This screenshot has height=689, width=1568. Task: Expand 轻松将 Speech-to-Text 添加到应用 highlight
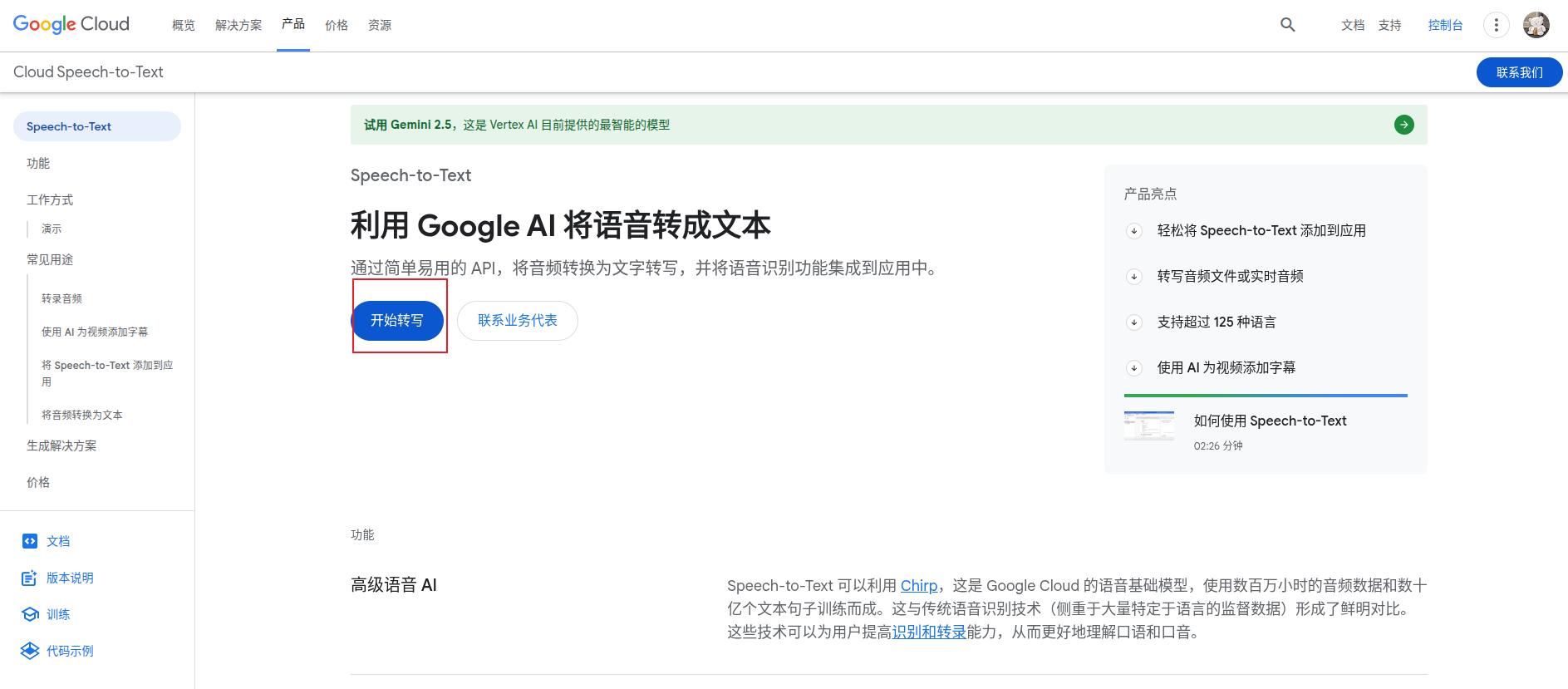1134,231
